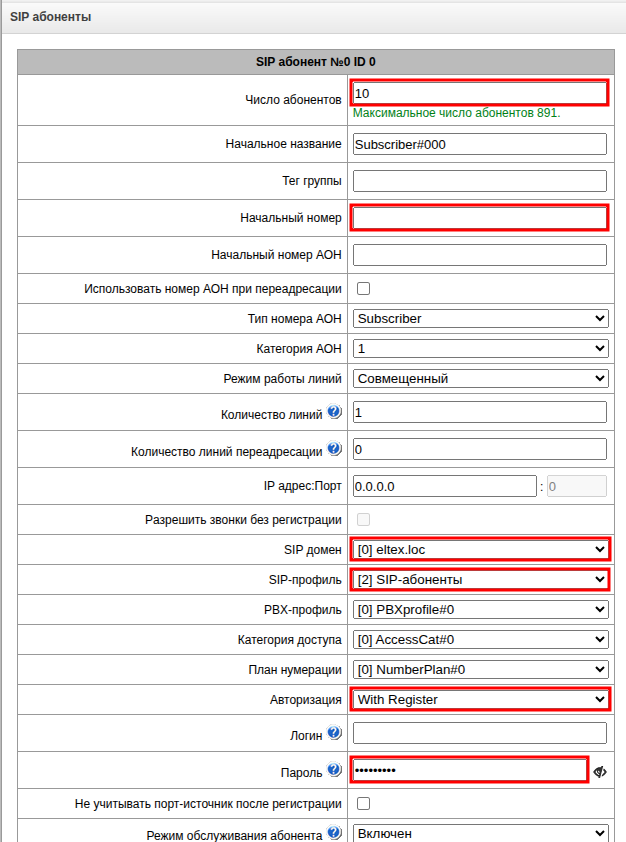Click help icon beside Режим обслуживания абонента

coord(334,833)
